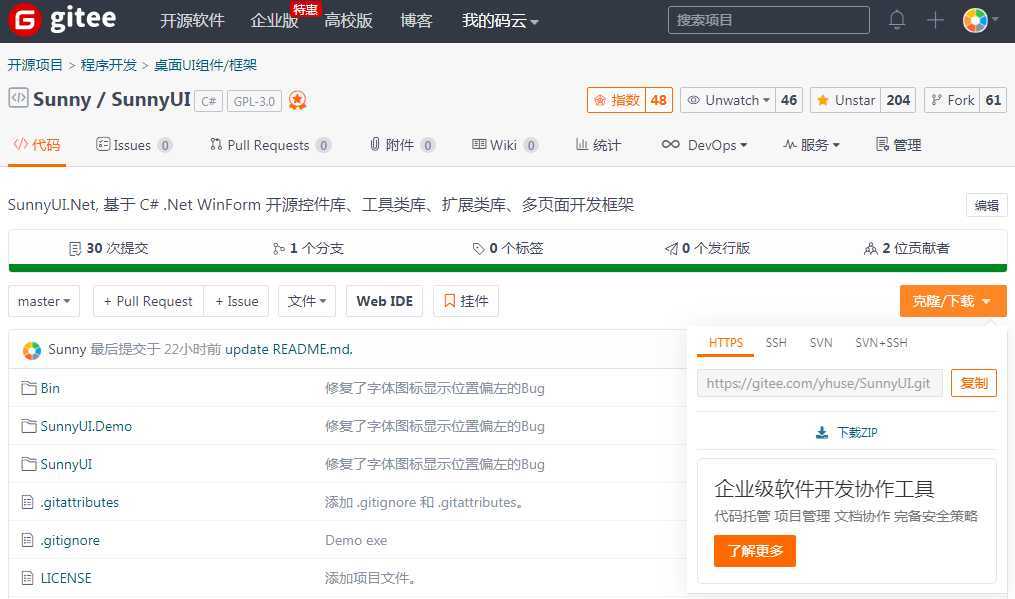Click the Unstar button
This screenshot has height=599, width=1015.
point(845,100)
